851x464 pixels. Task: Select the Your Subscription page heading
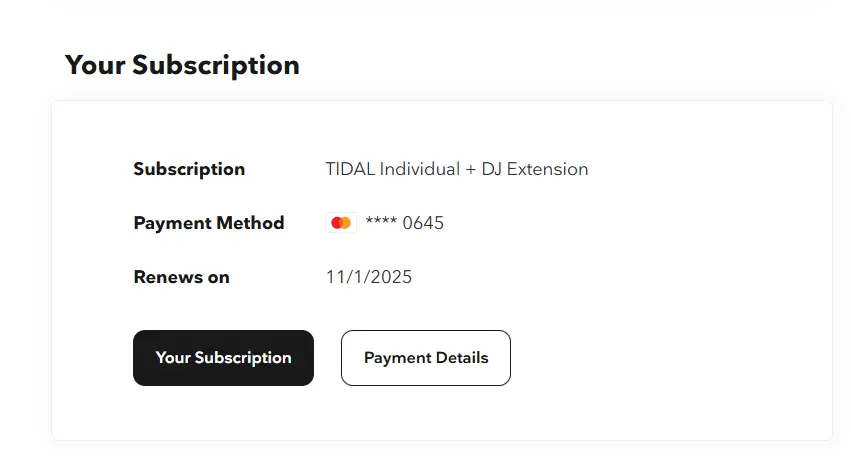[x=182, y=65]
